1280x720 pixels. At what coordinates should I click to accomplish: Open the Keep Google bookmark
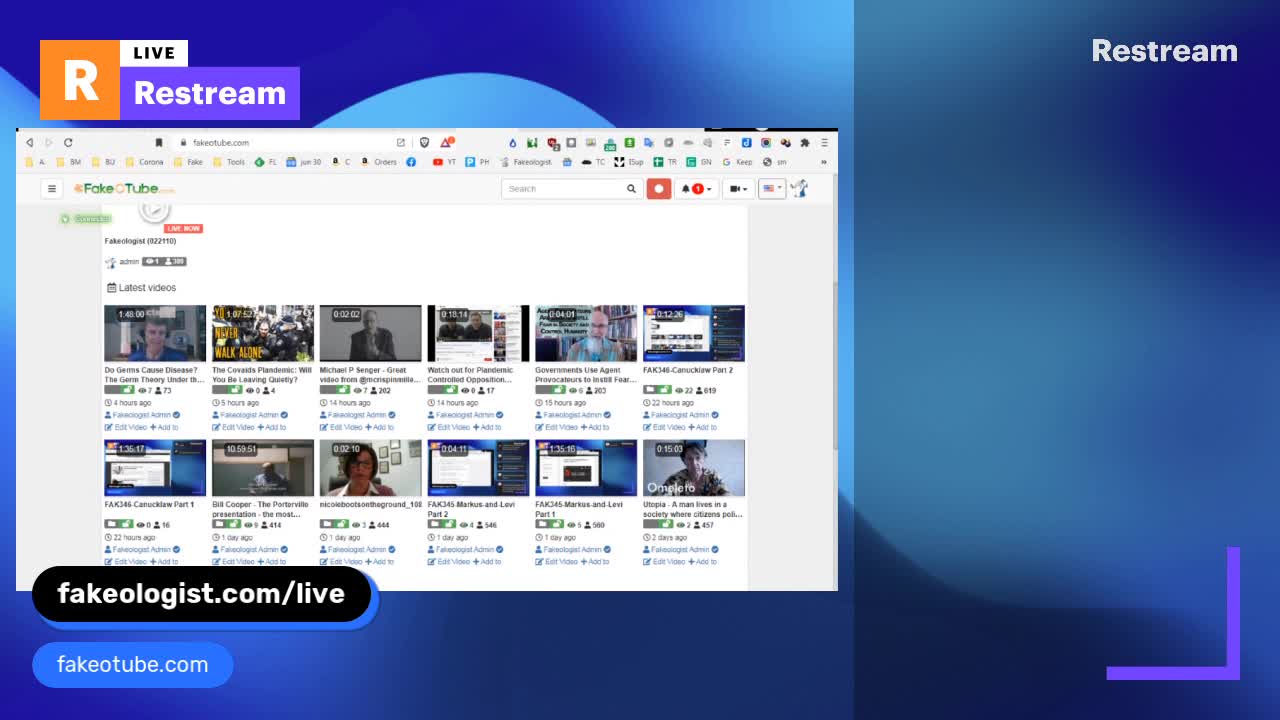[x=738, y=162]
